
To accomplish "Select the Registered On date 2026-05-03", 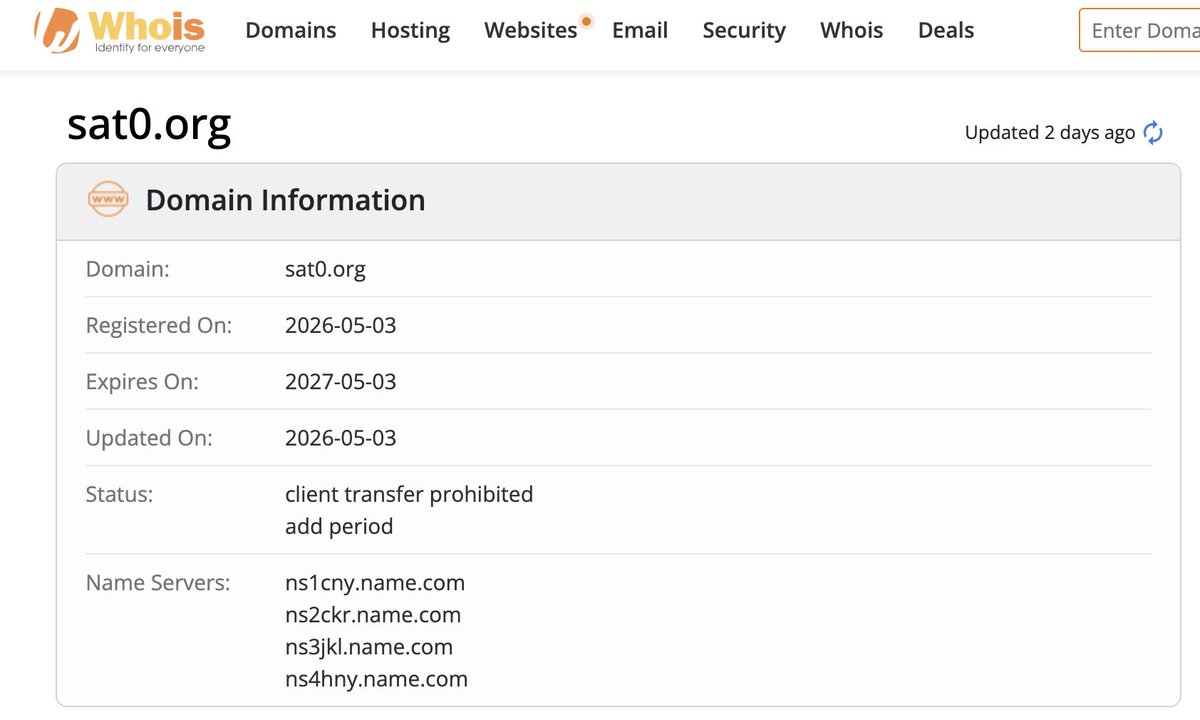I will coord(341,325).
